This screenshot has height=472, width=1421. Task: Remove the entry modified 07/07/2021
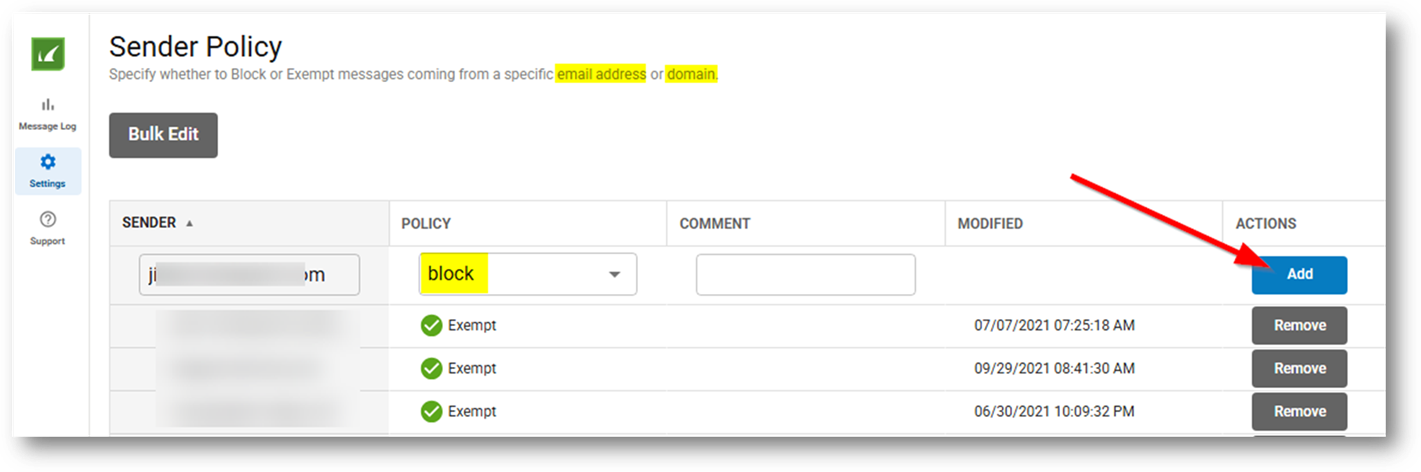[x=1299, y=325]
